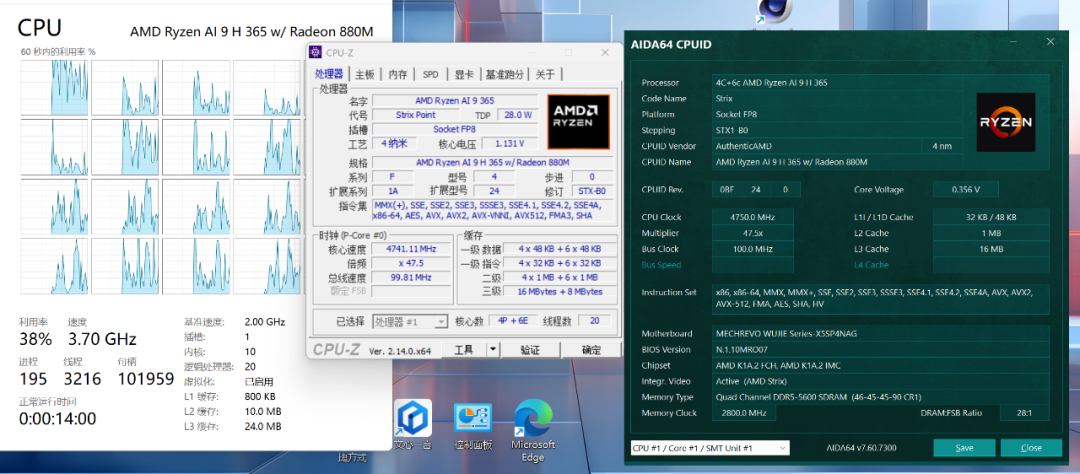Open the 控制面板 desktop icon
1080x474 pixels.
coord(472,426)
